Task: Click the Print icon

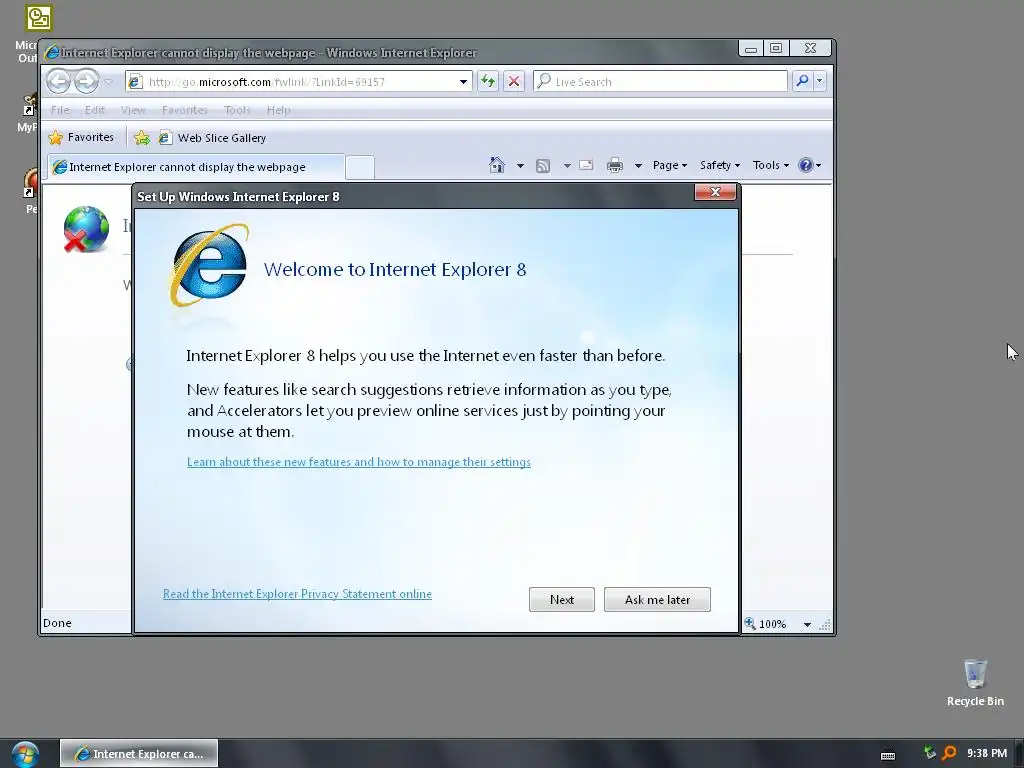Action: coord(615,165)
